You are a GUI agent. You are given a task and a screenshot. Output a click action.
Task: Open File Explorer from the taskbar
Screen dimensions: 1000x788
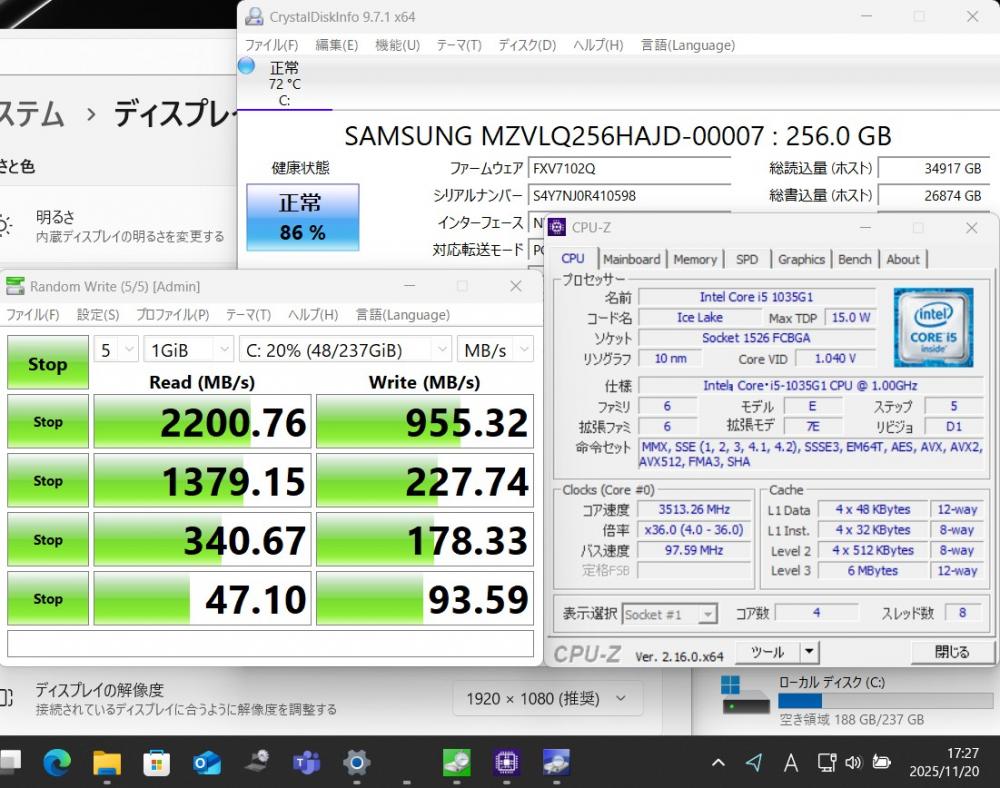click(x=107, y=762)
